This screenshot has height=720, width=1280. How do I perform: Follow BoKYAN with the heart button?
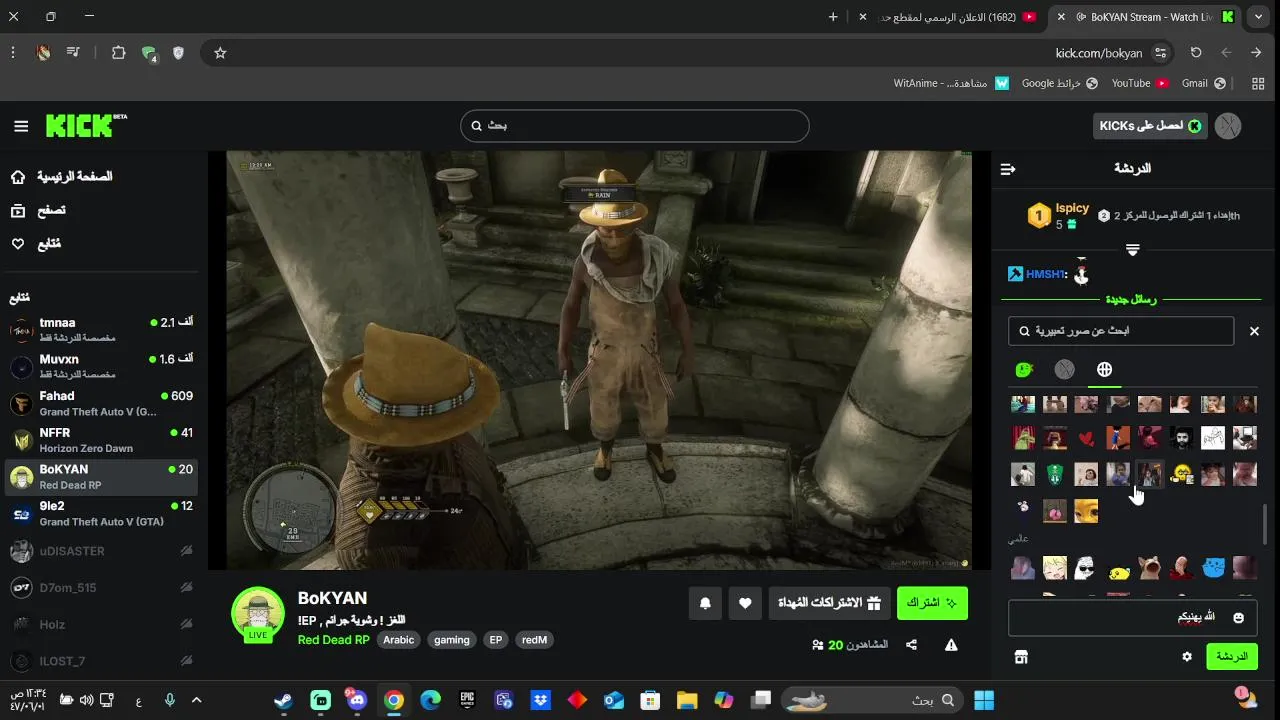745,603
